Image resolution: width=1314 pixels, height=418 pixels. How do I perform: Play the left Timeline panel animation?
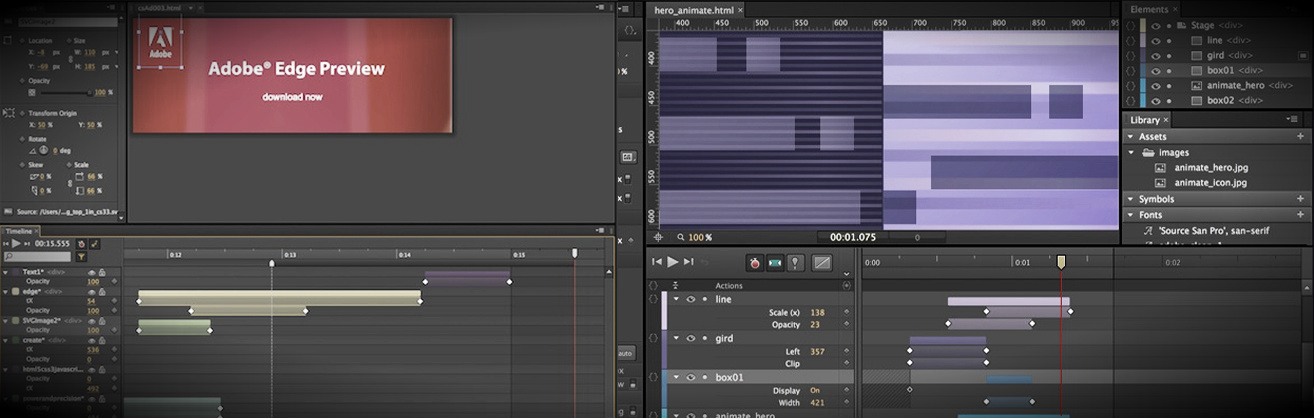click(16, 243)
